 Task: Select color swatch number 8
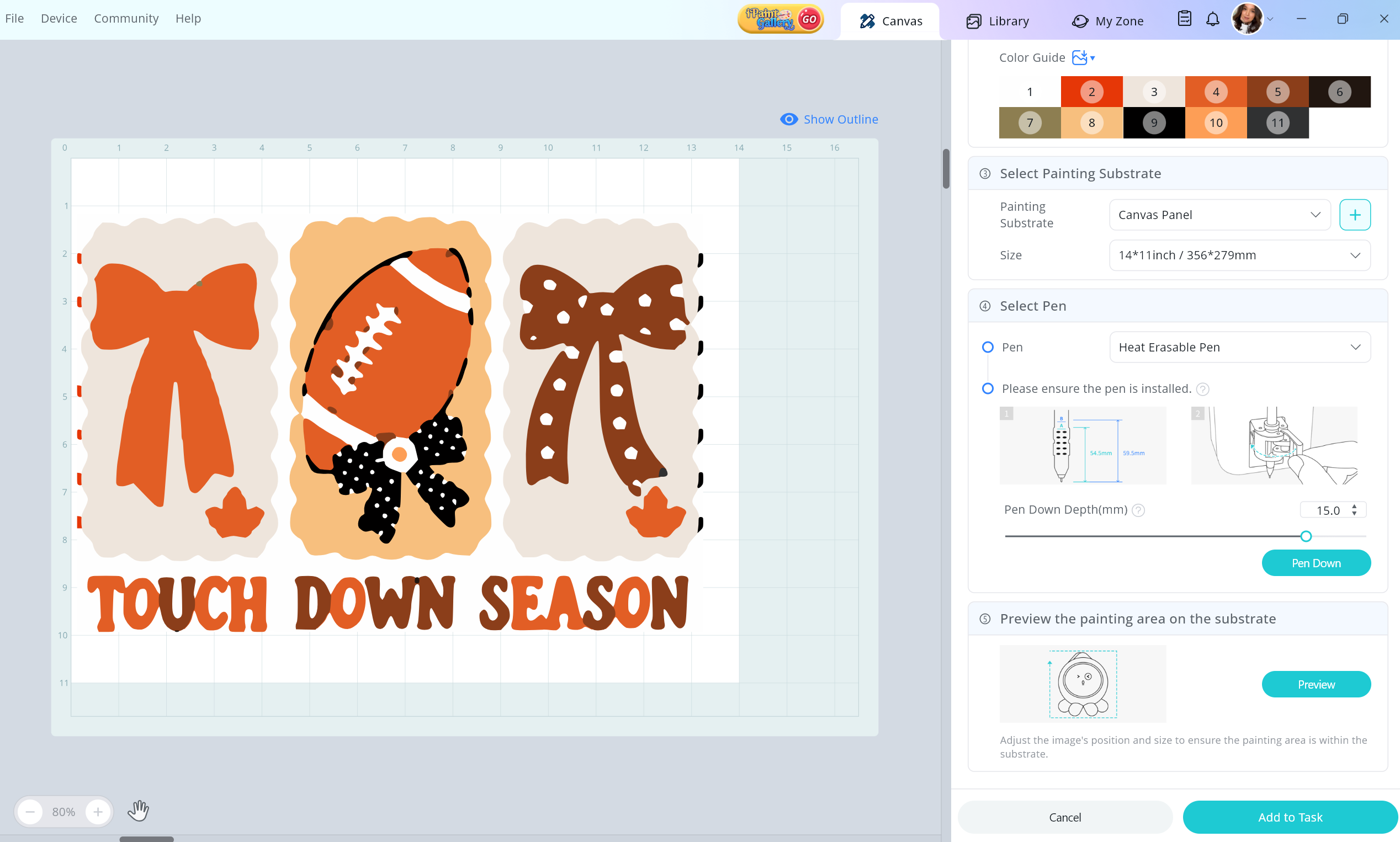(1091, 123)
